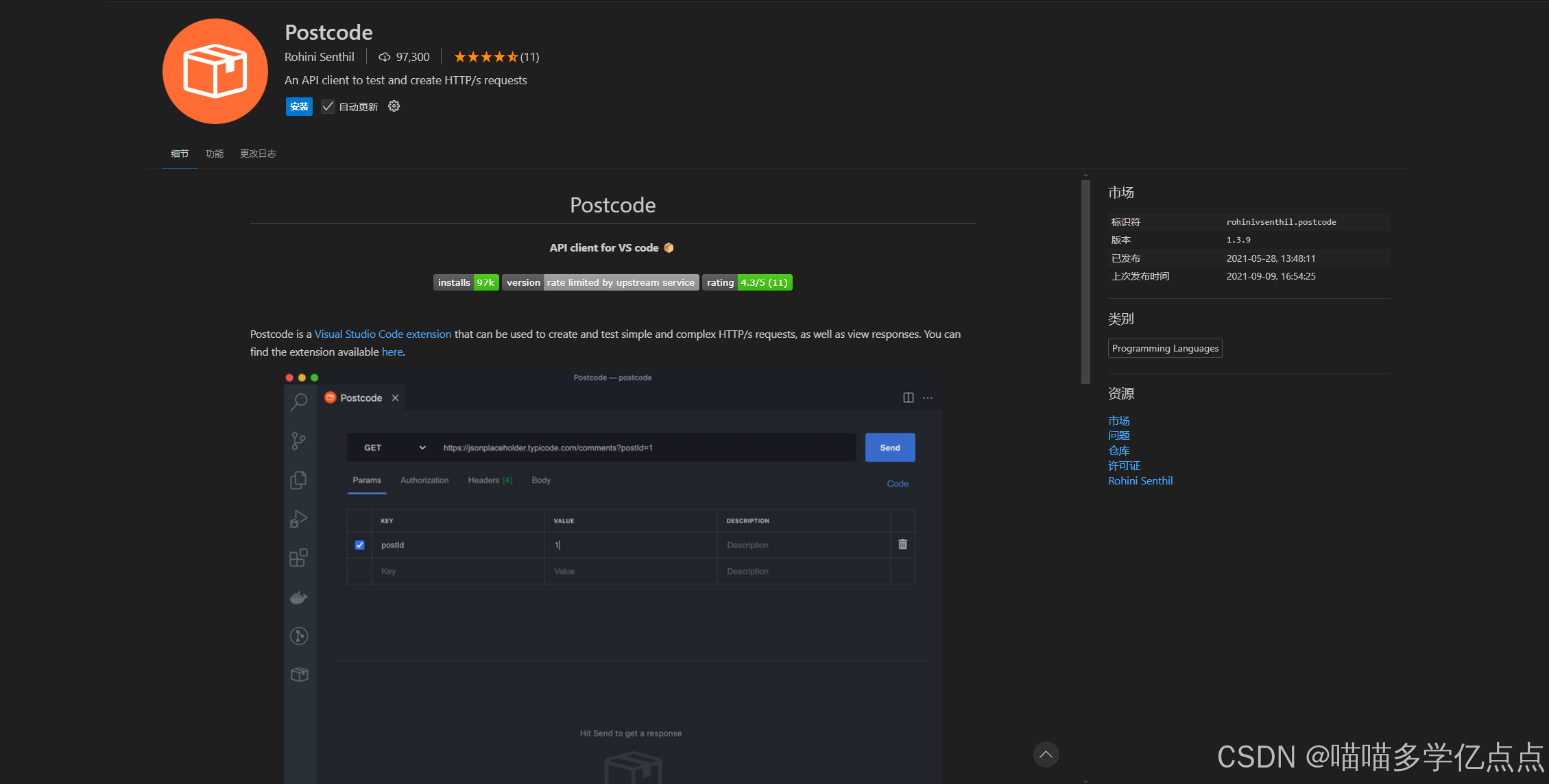The image size is (1549, 784).
Task: Open the Headers (4) tab in preview
Action: point(490,480)
